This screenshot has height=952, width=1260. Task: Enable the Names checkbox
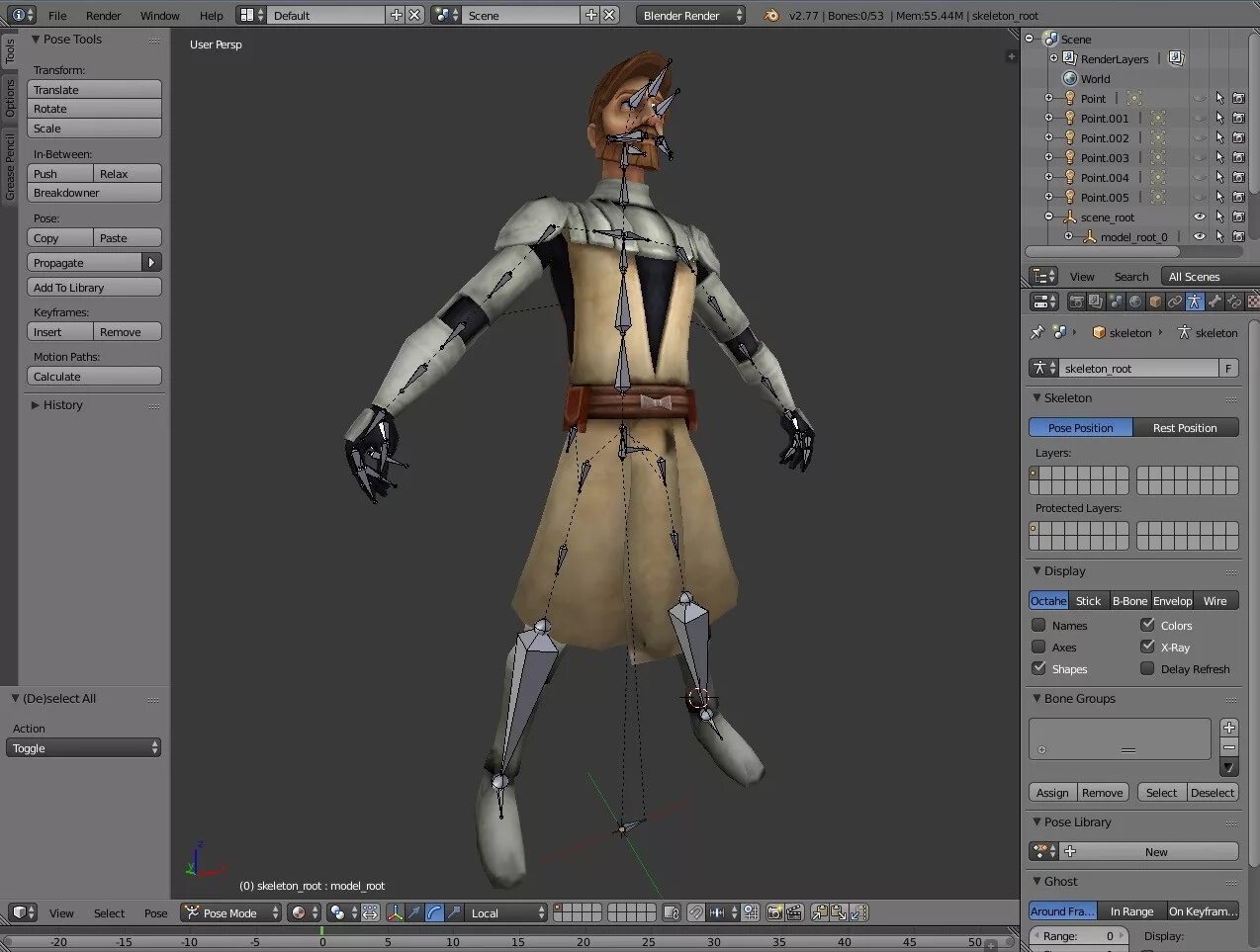(x=1038, y=625)
